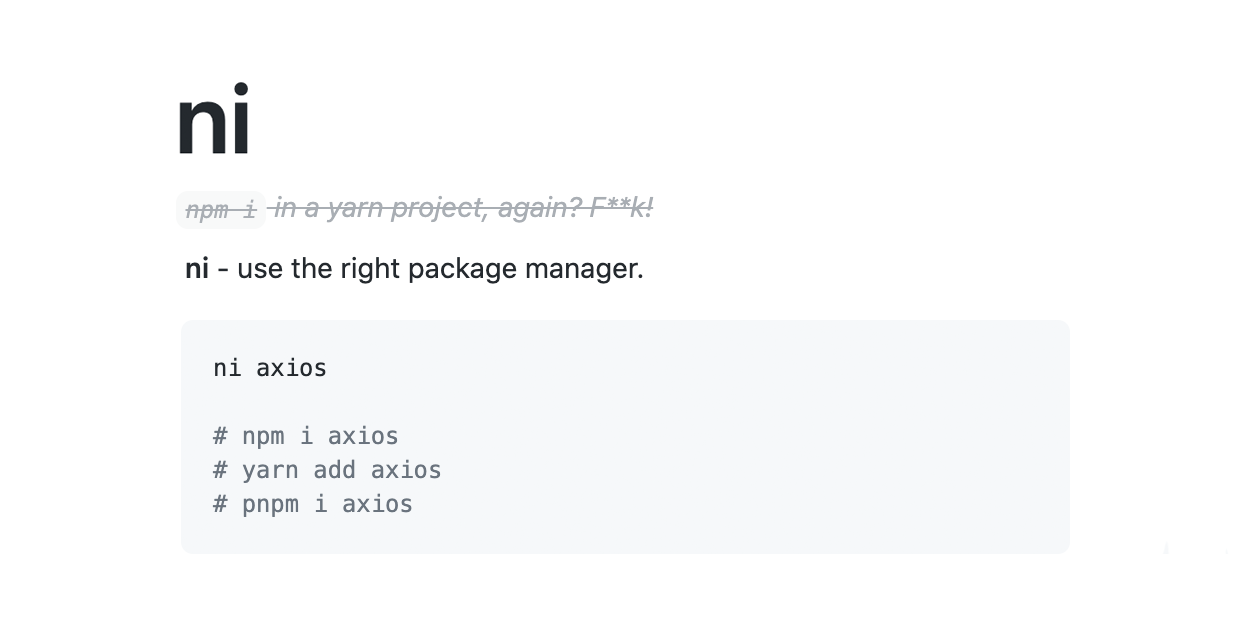Click "ni" in the first code line
1248x624 pixels.
coord(227,368)
